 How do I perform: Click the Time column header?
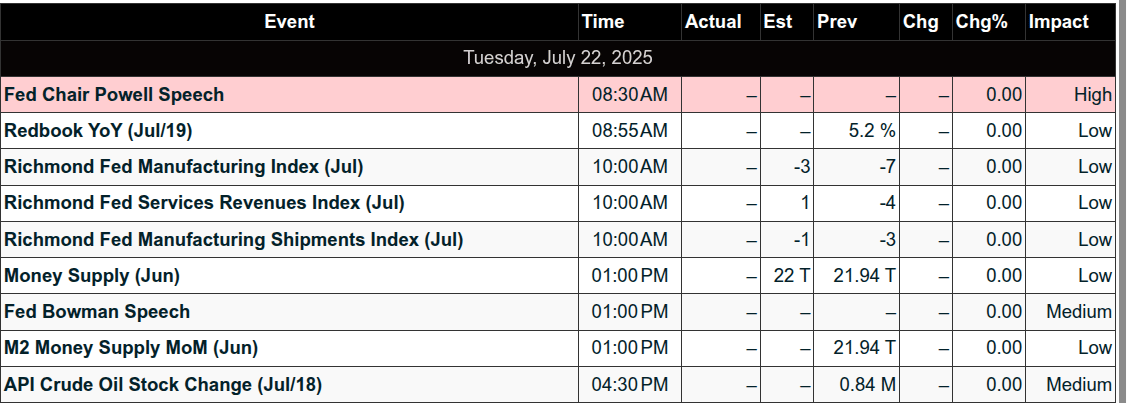602,21
